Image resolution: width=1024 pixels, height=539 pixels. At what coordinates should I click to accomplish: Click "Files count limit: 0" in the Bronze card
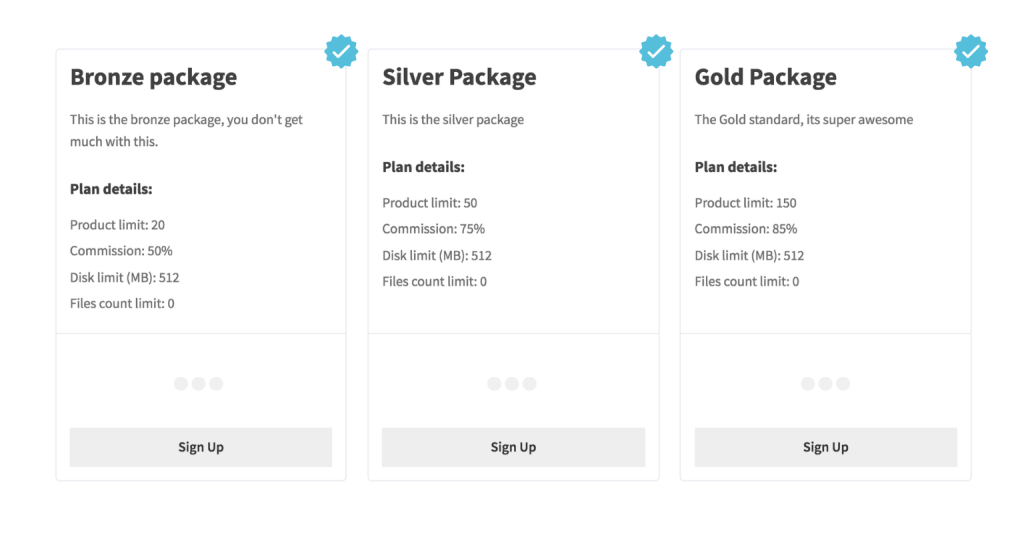[x=122, y=303]
